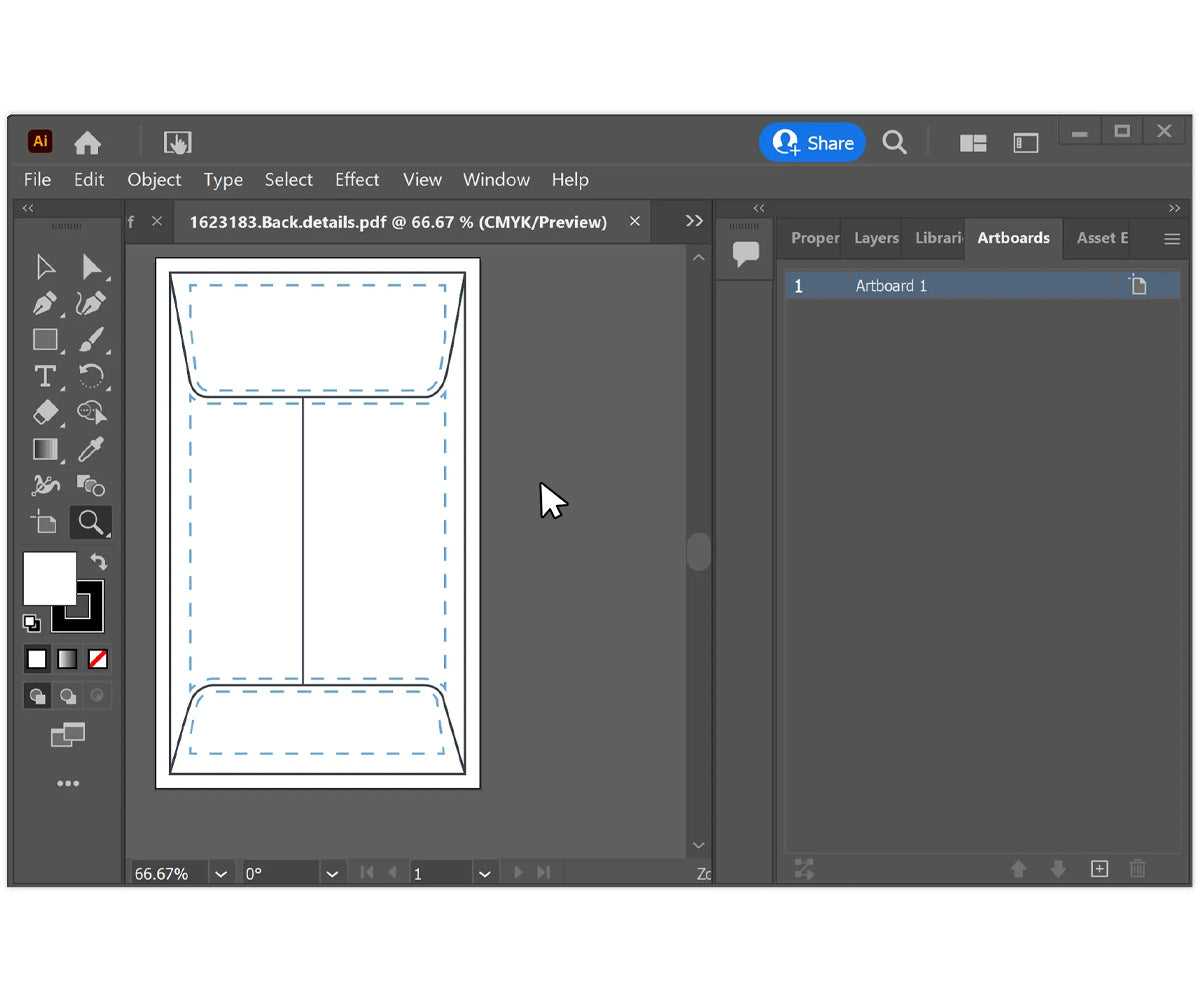Choose the Pen tool
This screenshot has height=1000, width=1200.
pos(45,303)
